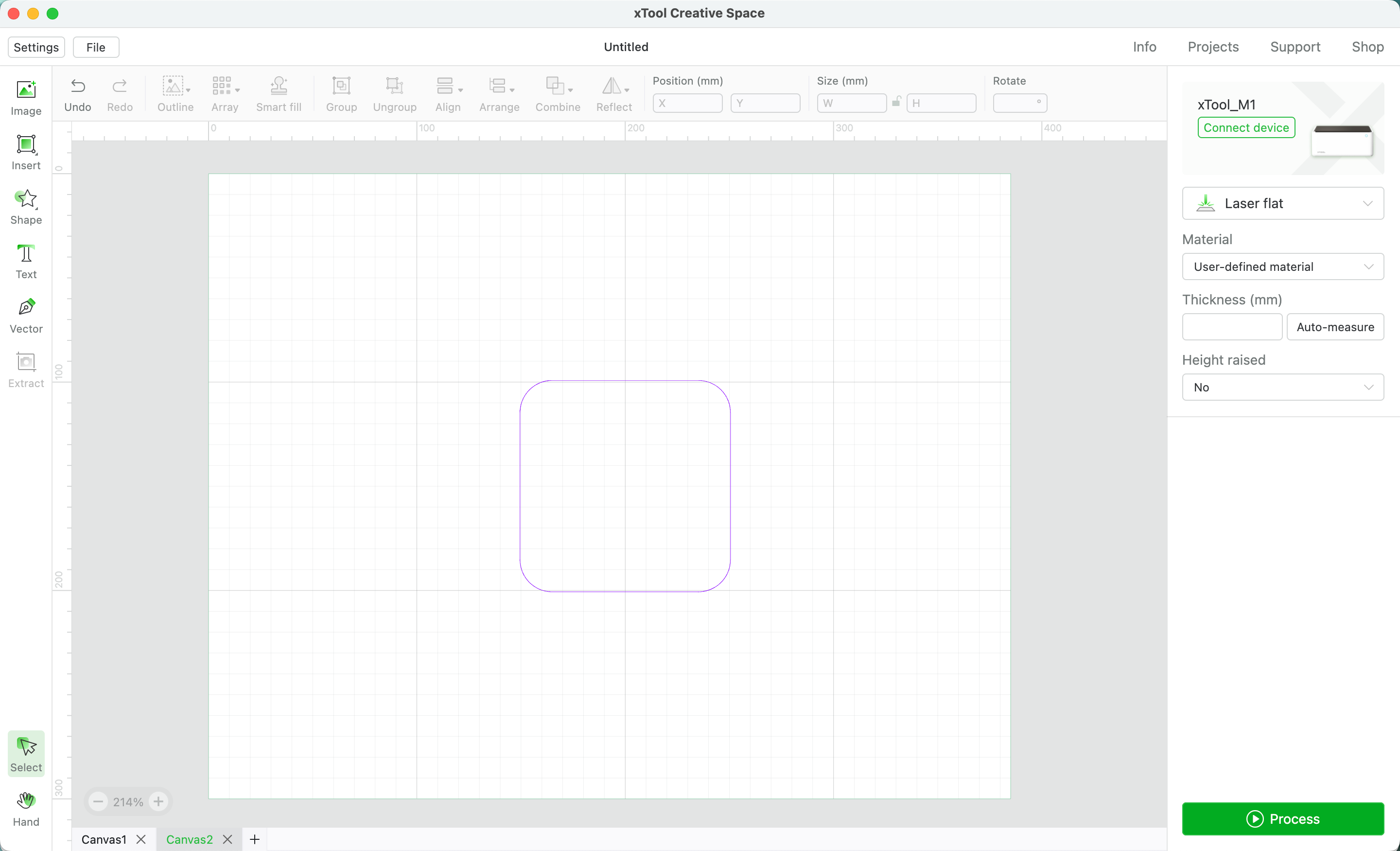Expand the Material dropdown menu

[x=1283, y=266]
